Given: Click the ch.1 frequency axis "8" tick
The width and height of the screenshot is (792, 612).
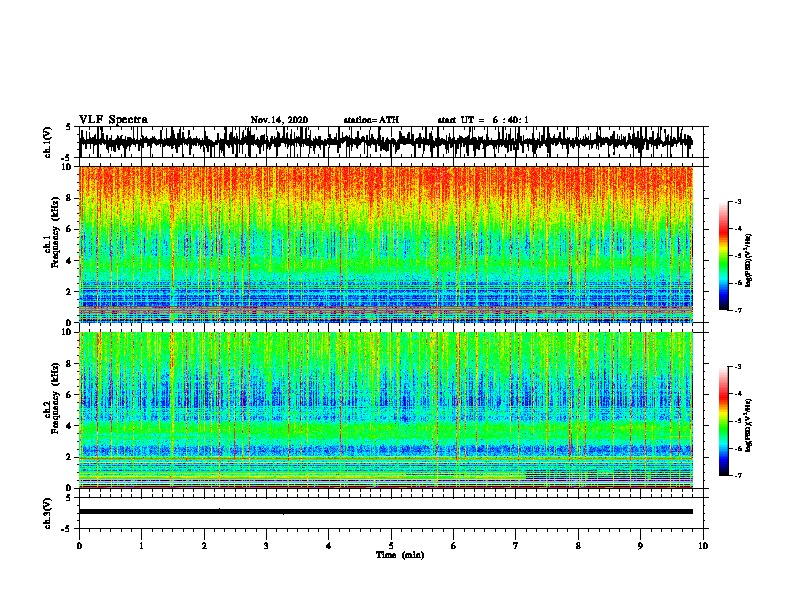Looking at the screenshot, I should (x=69, y=198).
